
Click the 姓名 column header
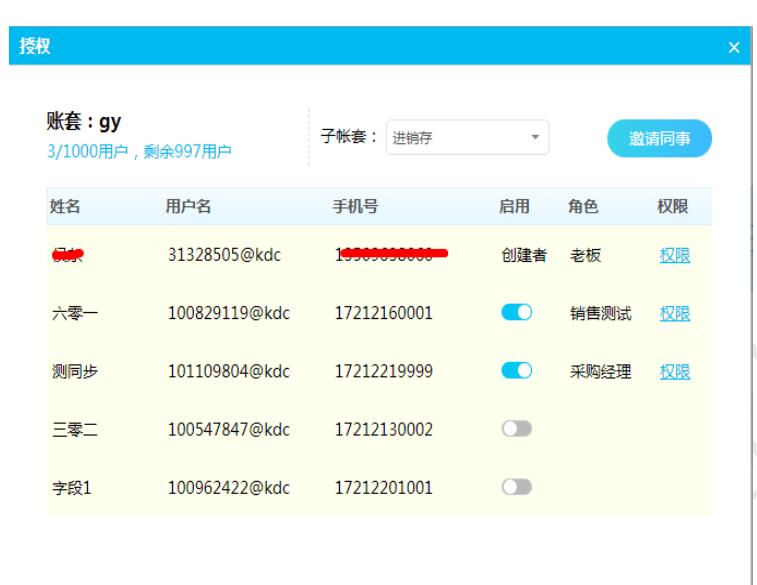(x=65, y=207)
